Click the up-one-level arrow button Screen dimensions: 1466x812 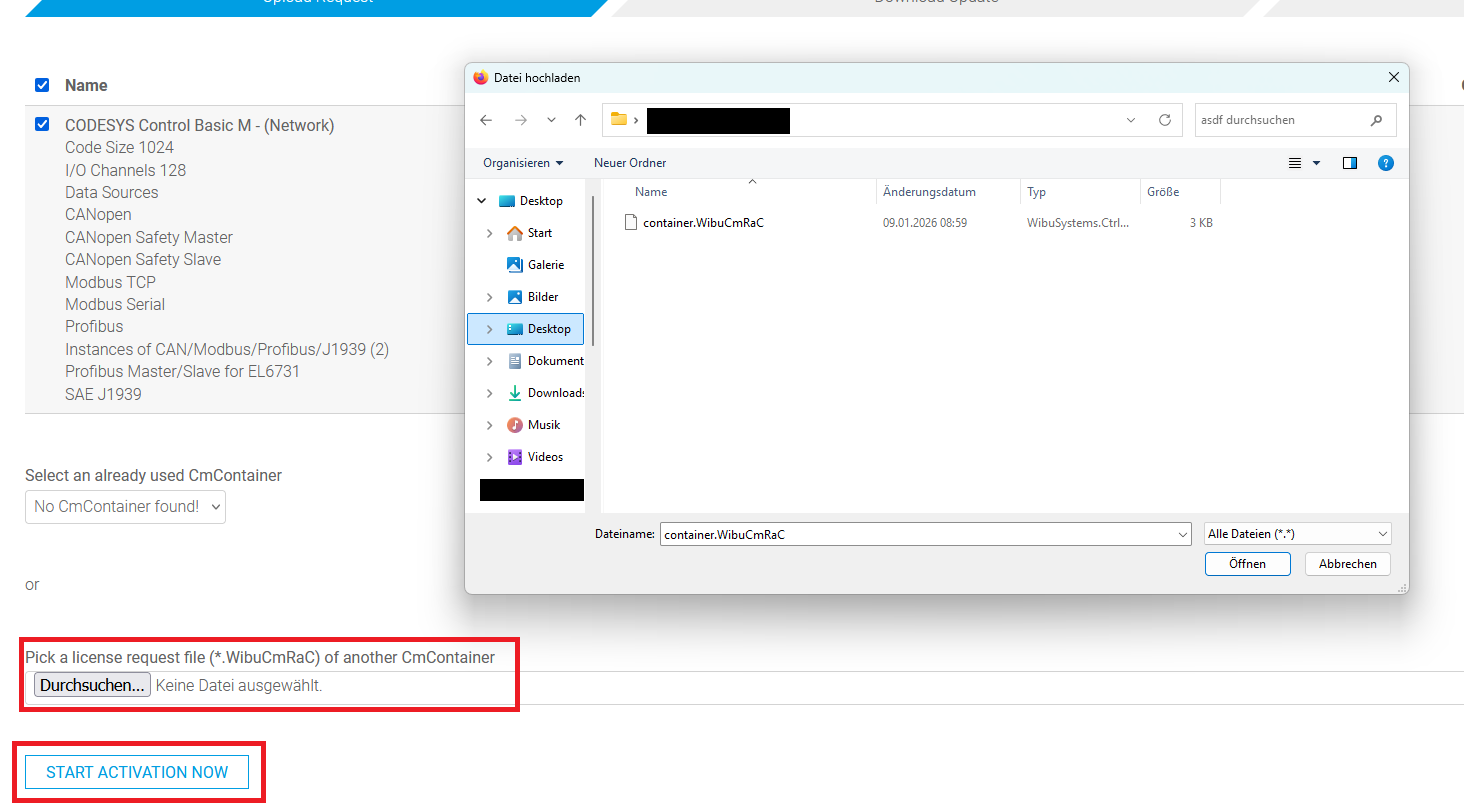click(580, 120)
